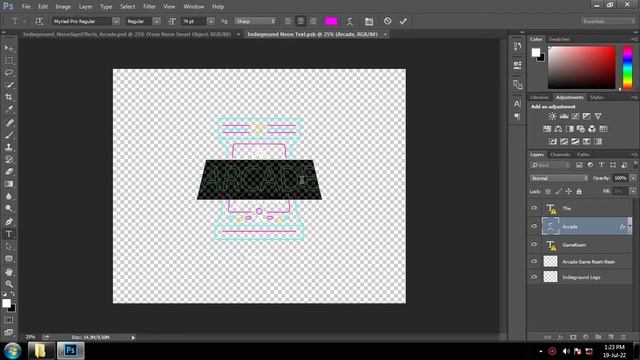Open the Essentials workspace dropdown
Image resolution: width=640 pixels, height=360 pixels.
coord(608,21)
